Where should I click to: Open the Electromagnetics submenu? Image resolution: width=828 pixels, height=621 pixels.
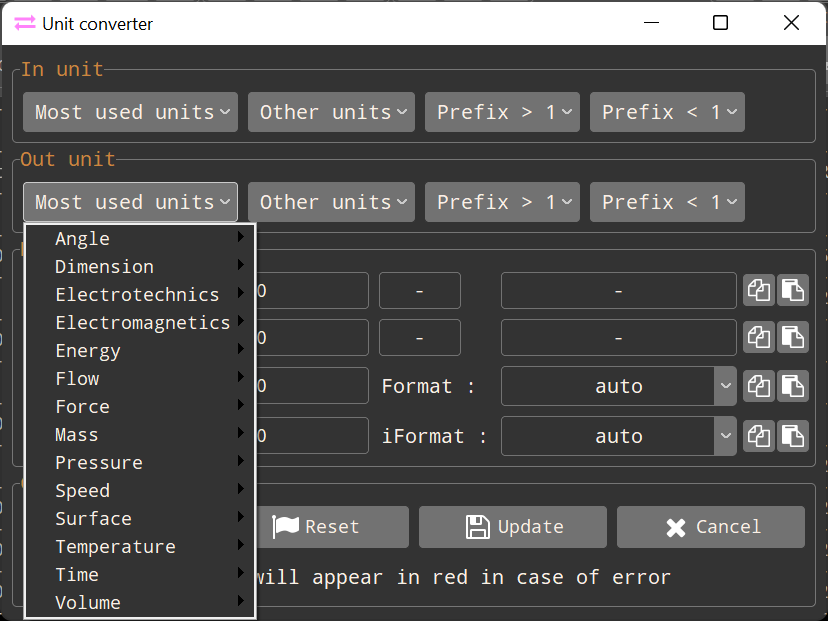click(142, 323)
